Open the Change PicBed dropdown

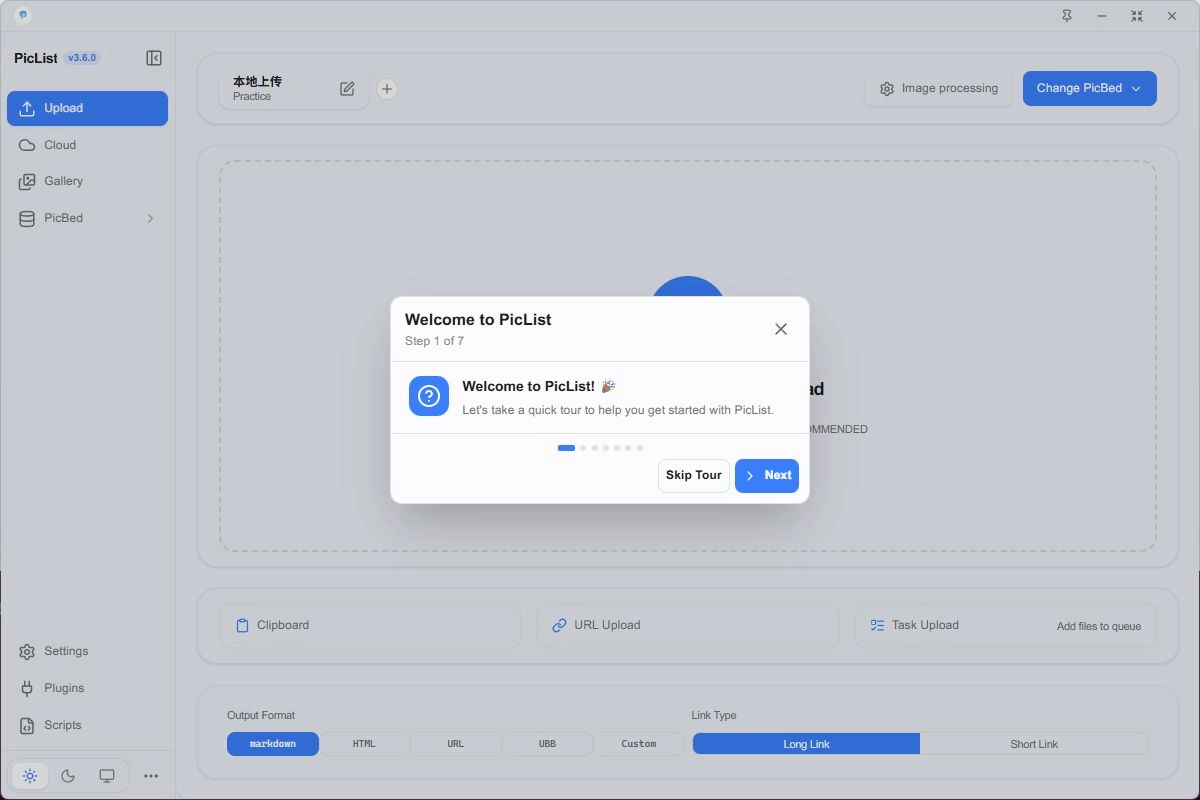tap(1089, 88)
